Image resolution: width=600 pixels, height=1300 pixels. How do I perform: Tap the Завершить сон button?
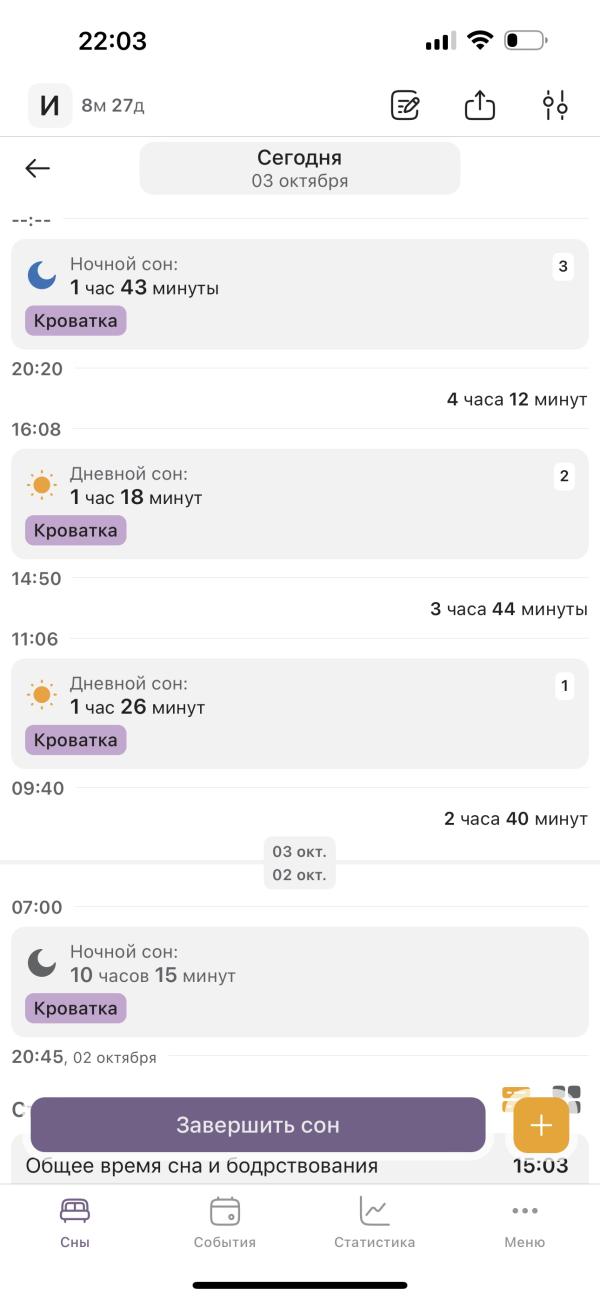258,1125
